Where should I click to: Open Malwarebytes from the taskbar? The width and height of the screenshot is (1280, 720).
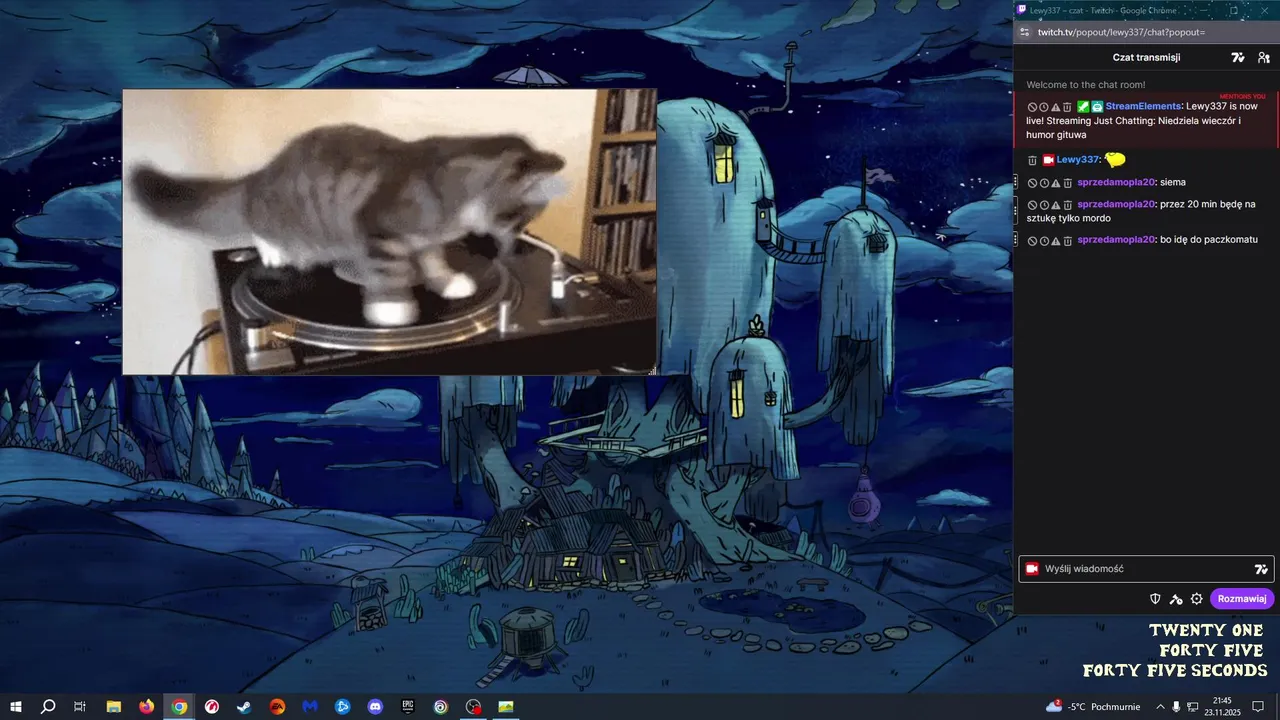(310, 707)
